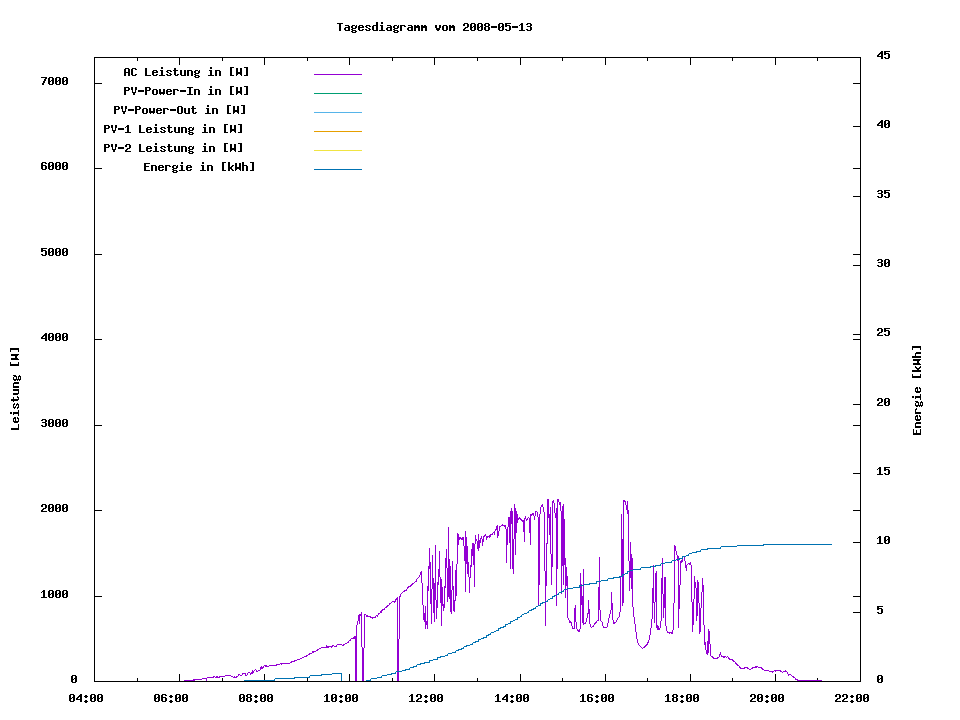Select the PV-Power-In legend label

(x=193, y=91)
